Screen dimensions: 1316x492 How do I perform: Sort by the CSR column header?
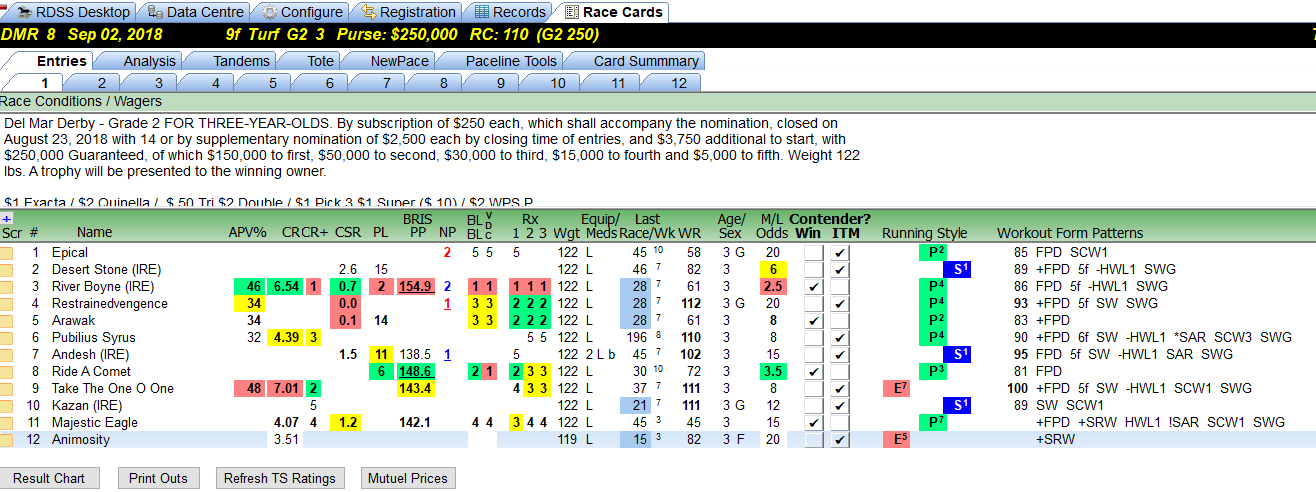348,233
